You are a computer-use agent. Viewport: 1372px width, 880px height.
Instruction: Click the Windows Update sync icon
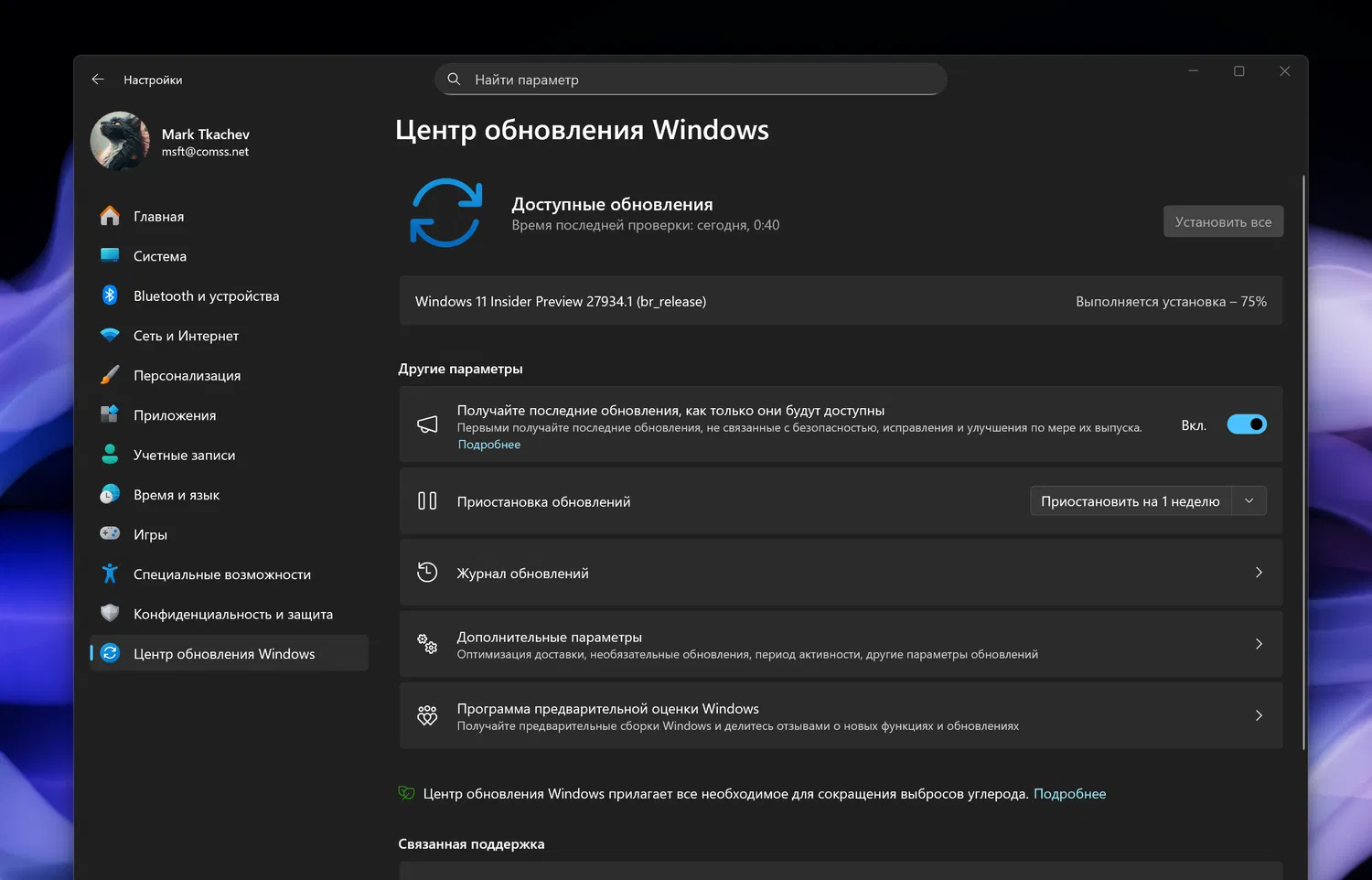point(446,212)
